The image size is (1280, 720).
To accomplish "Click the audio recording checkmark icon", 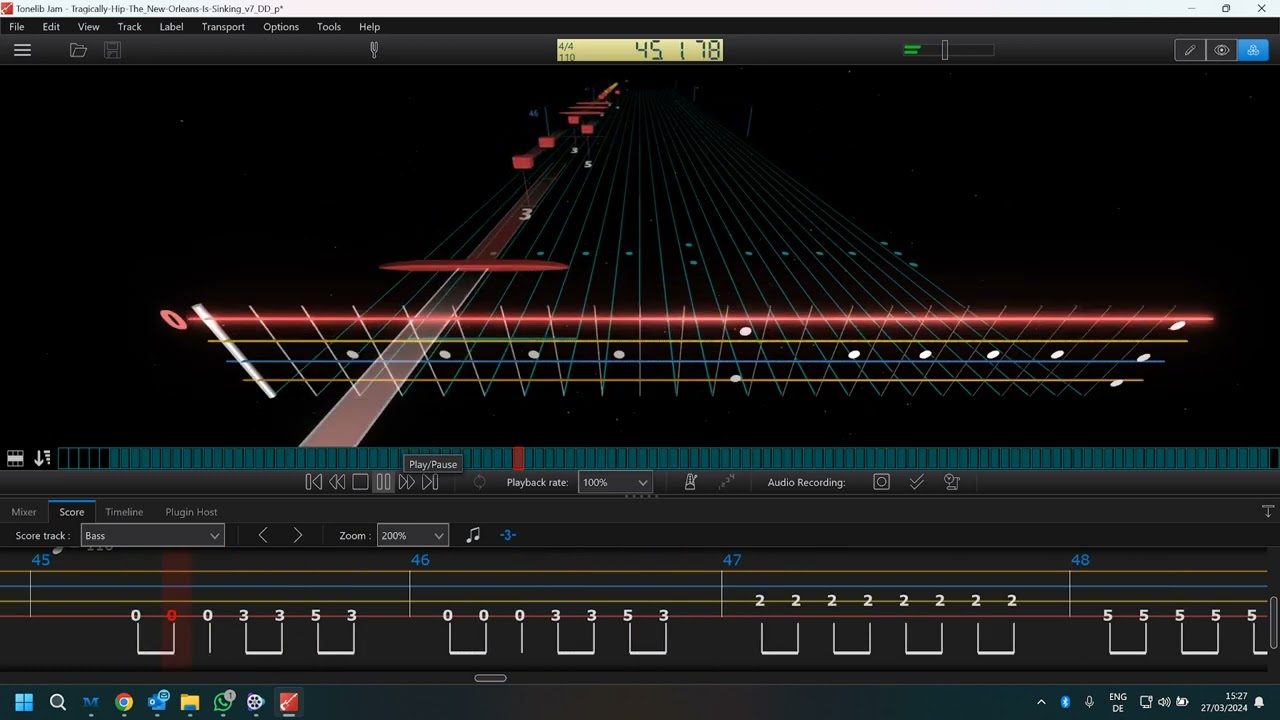I will pos(916,482).
